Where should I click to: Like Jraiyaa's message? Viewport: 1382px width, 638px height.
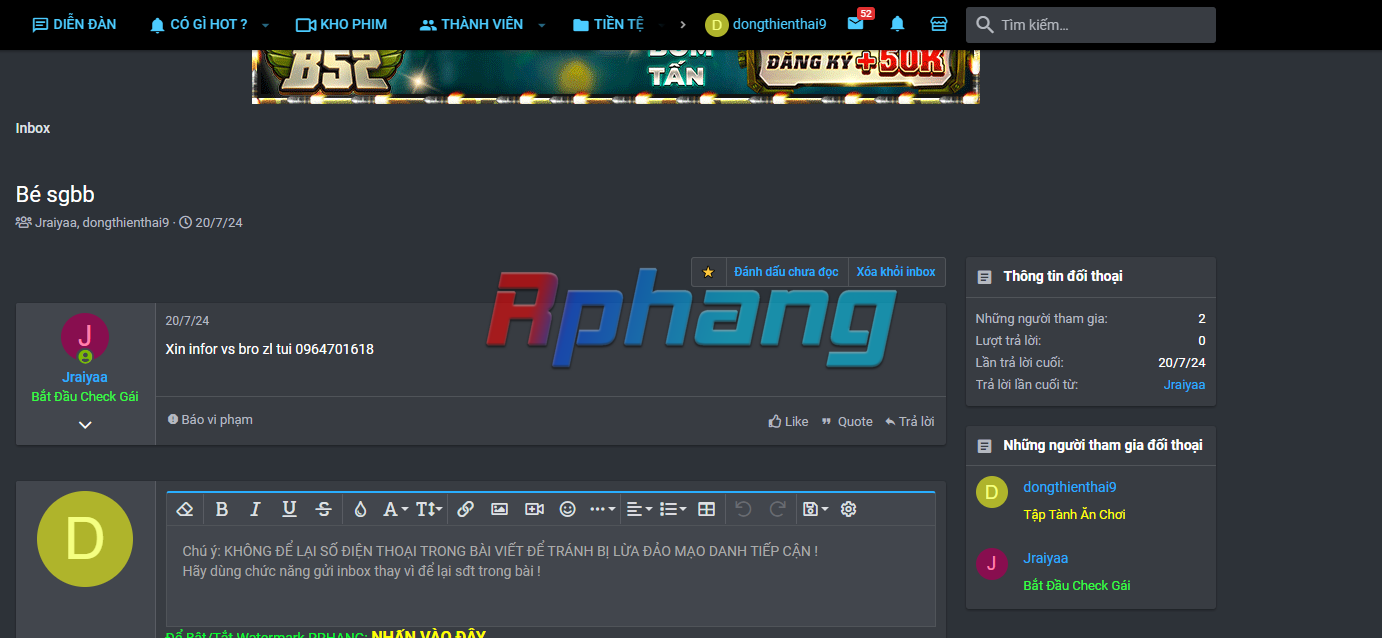tap(788, 421)
